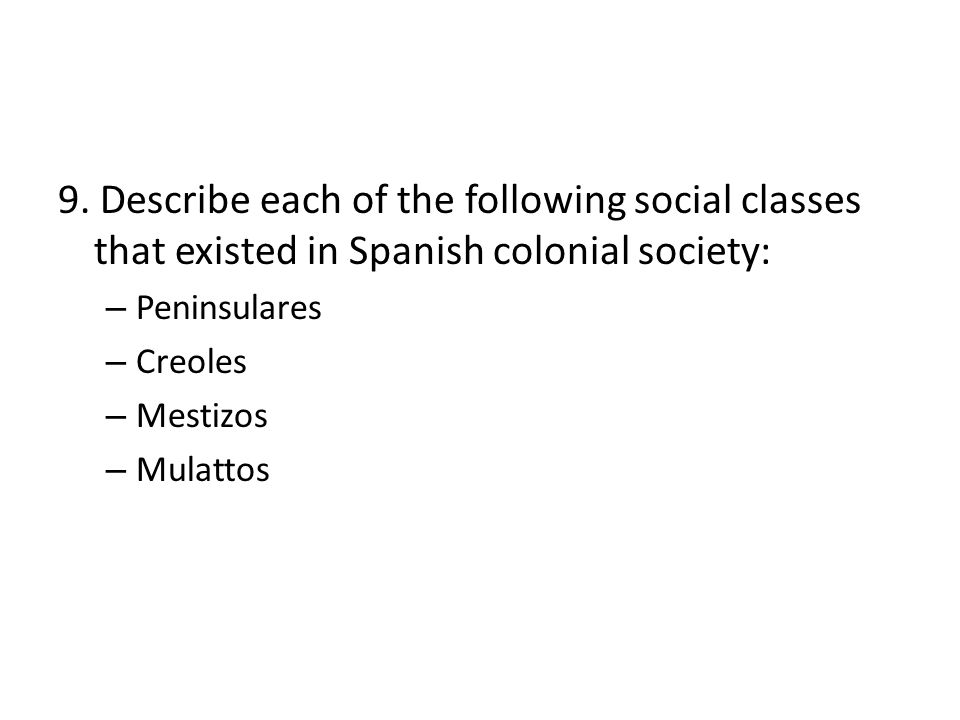Viewport: 960px width, 720px height.
Task: Select the word "colonial" in the heading
Action: point(561,250)
